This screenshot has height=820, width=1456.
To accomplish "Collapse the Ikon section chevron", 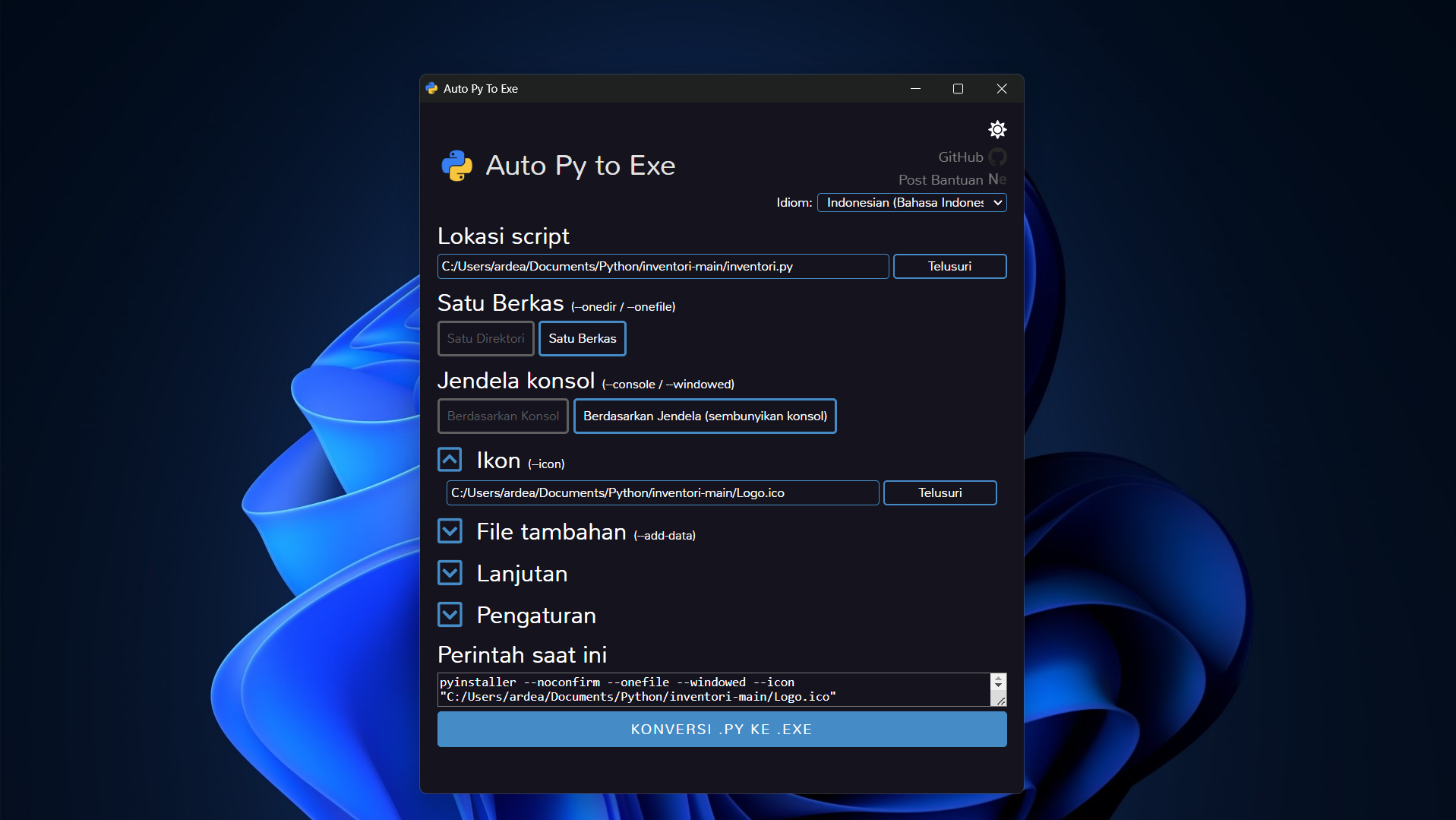I will [450, 460].
